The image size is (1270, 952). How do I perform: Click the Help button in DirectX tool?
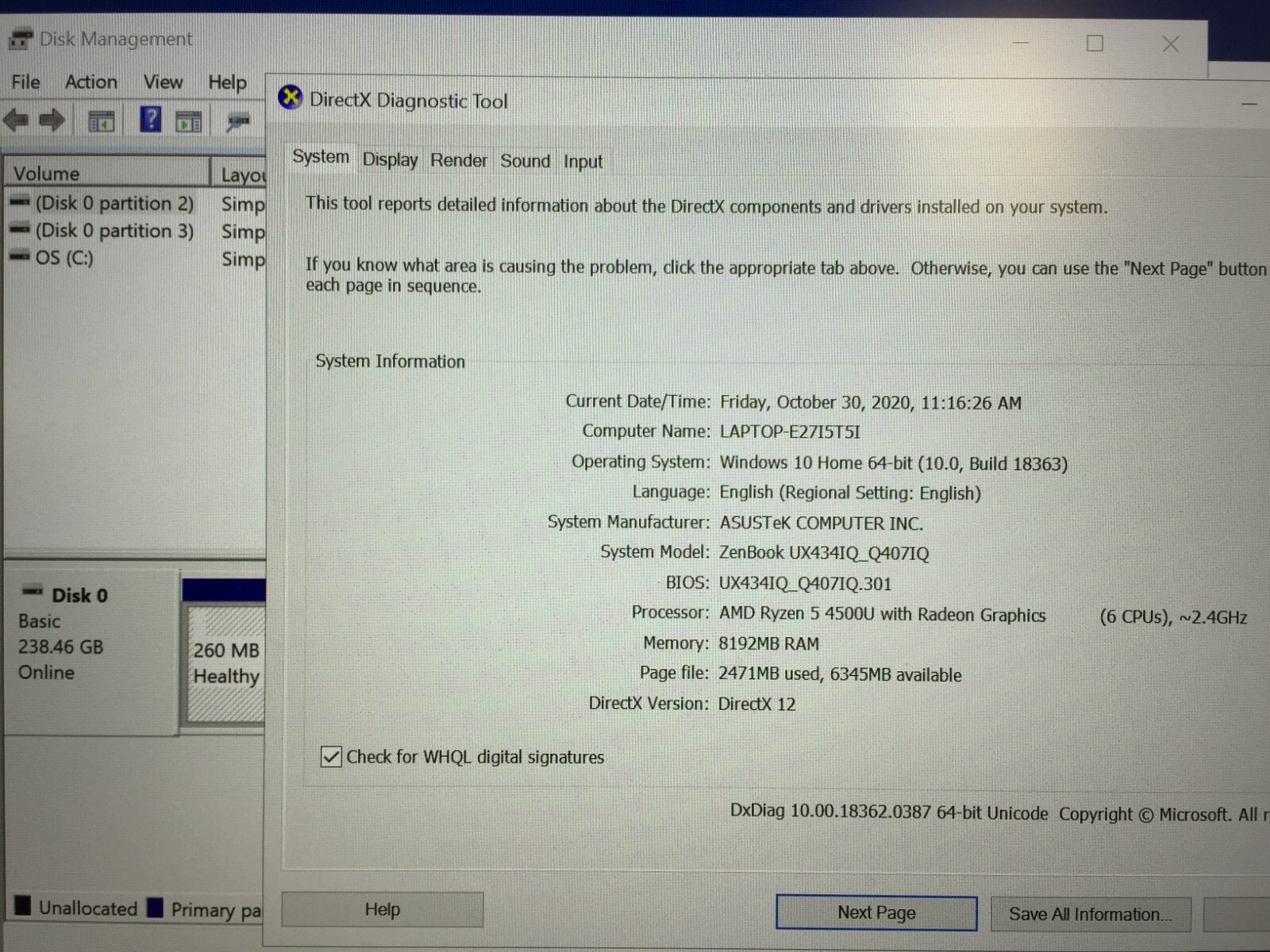(383, 909)
